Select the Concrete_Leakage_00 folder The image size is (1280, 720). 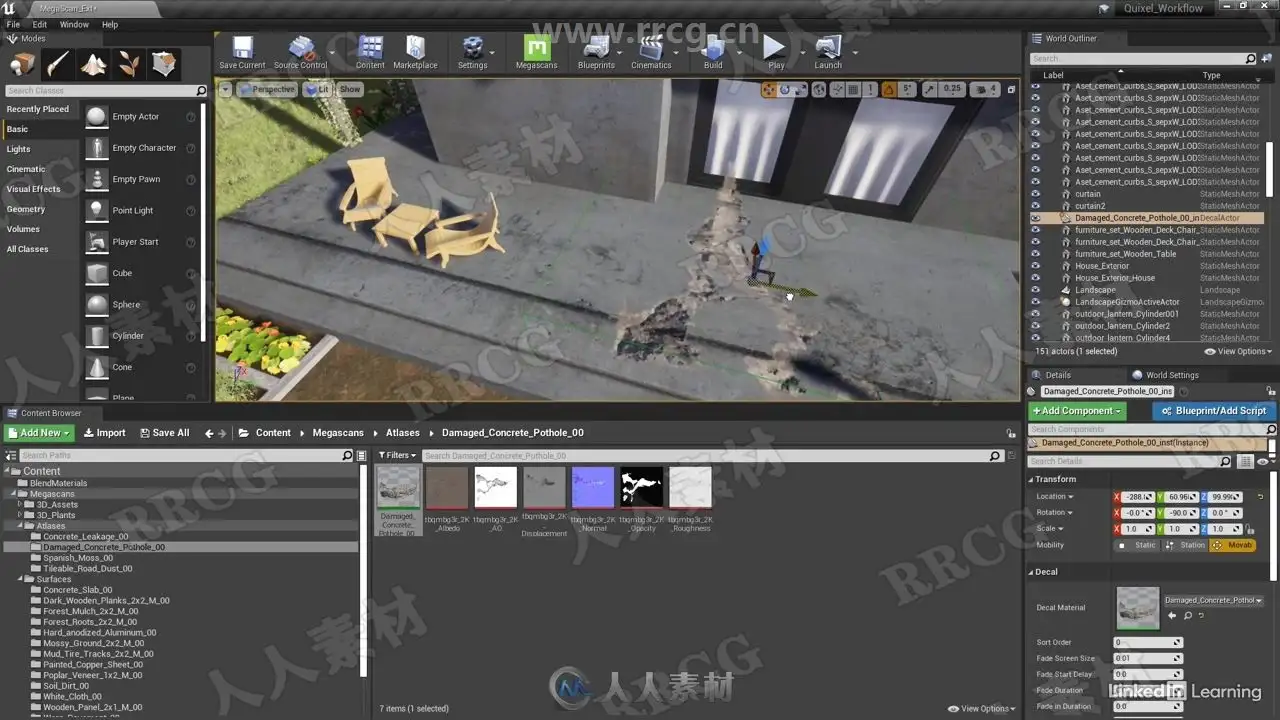(85, 536)
